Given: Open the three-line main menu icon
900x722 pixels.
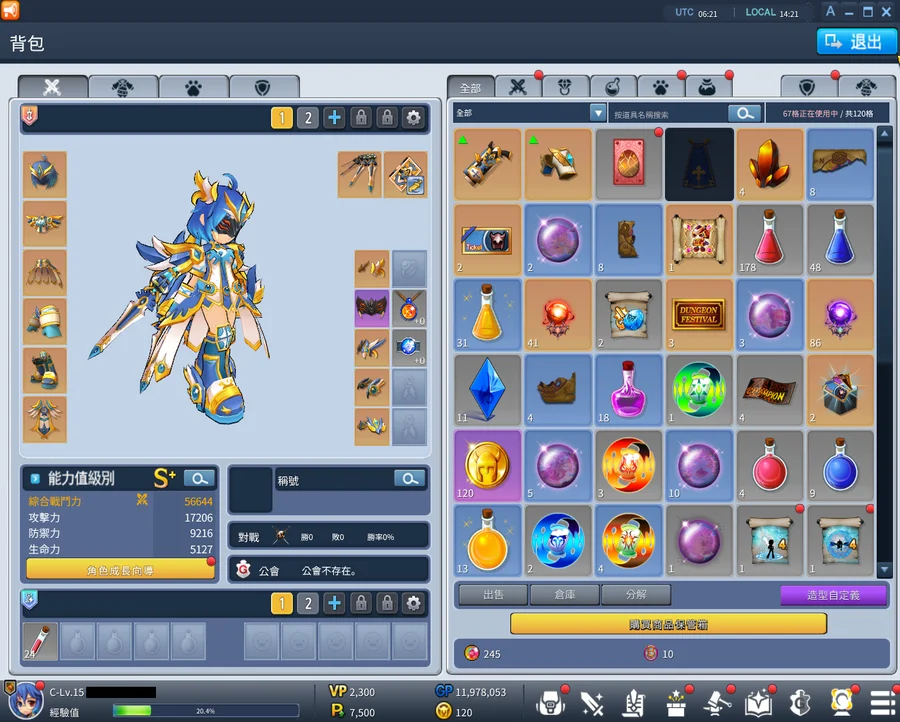Looking at the screenshot, I should click(x=883, y=702).
